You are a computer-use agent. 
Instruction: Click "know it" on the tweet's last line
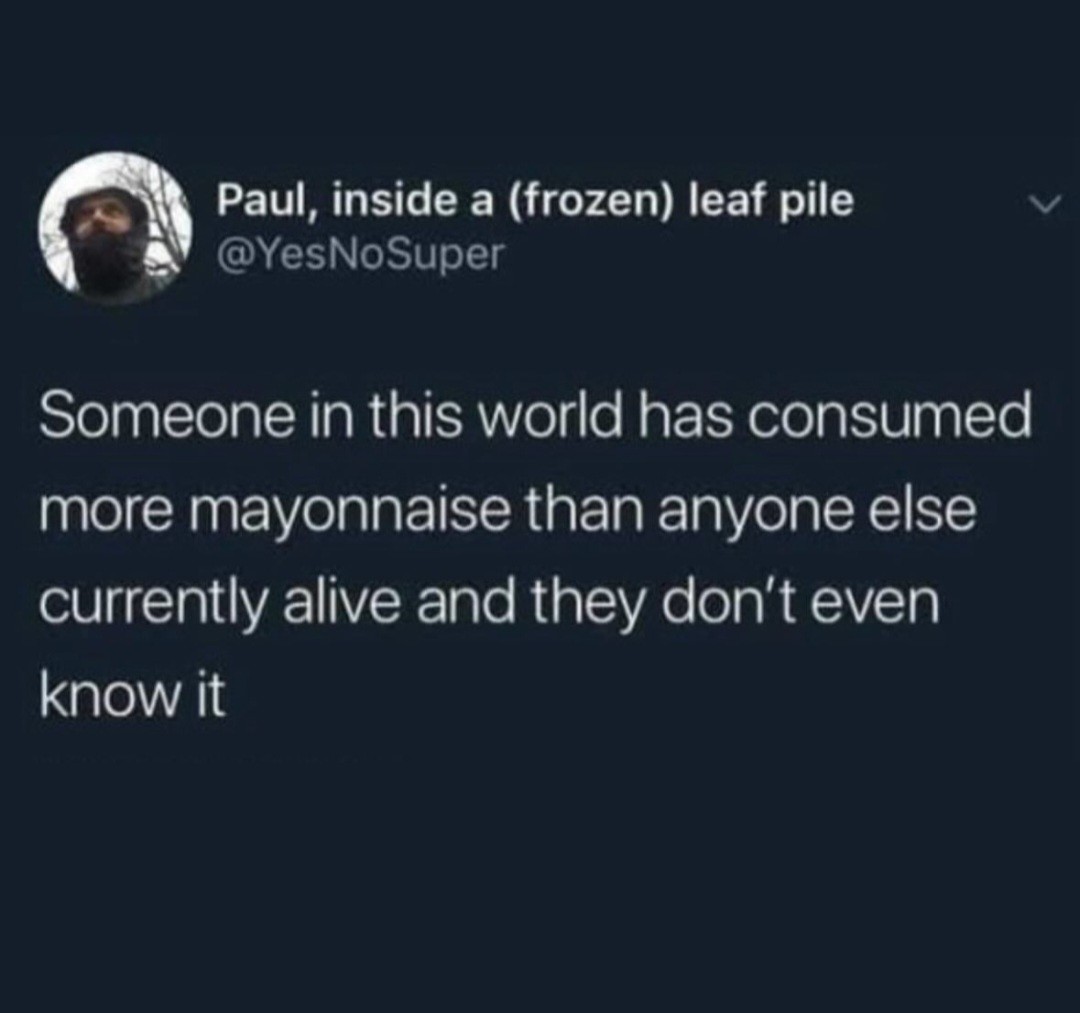tap(132, 697)
